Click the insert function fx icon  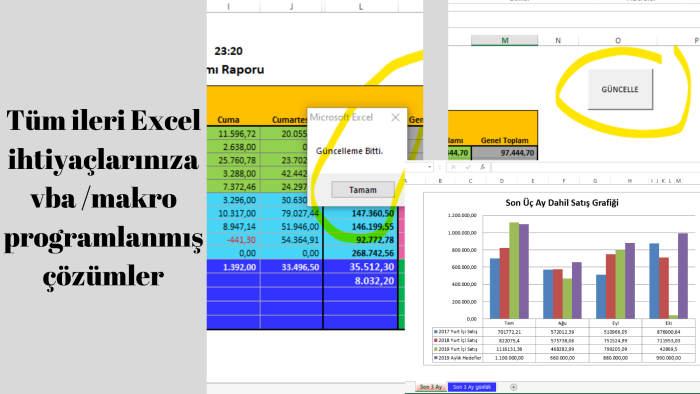tap(482, 167)
